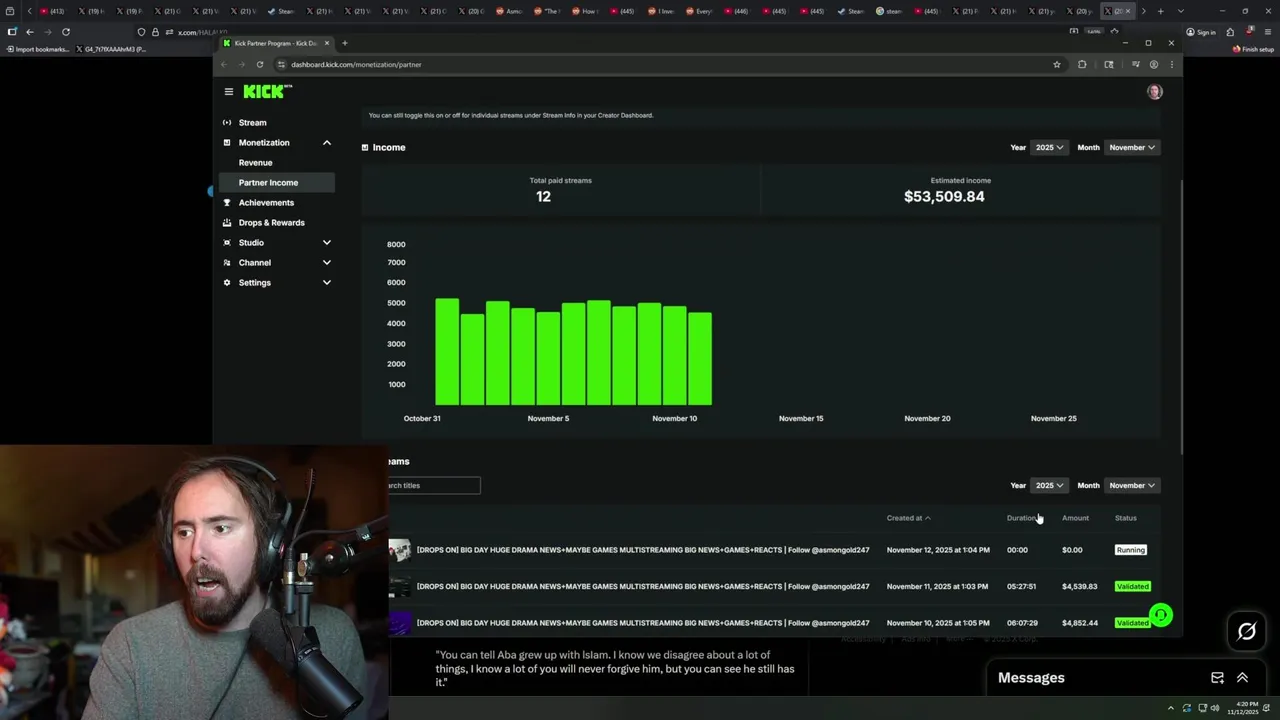This screenshot has width=1280, height=720.
Task: Click the green support headset chat button
Action: tap(1160, 615)
